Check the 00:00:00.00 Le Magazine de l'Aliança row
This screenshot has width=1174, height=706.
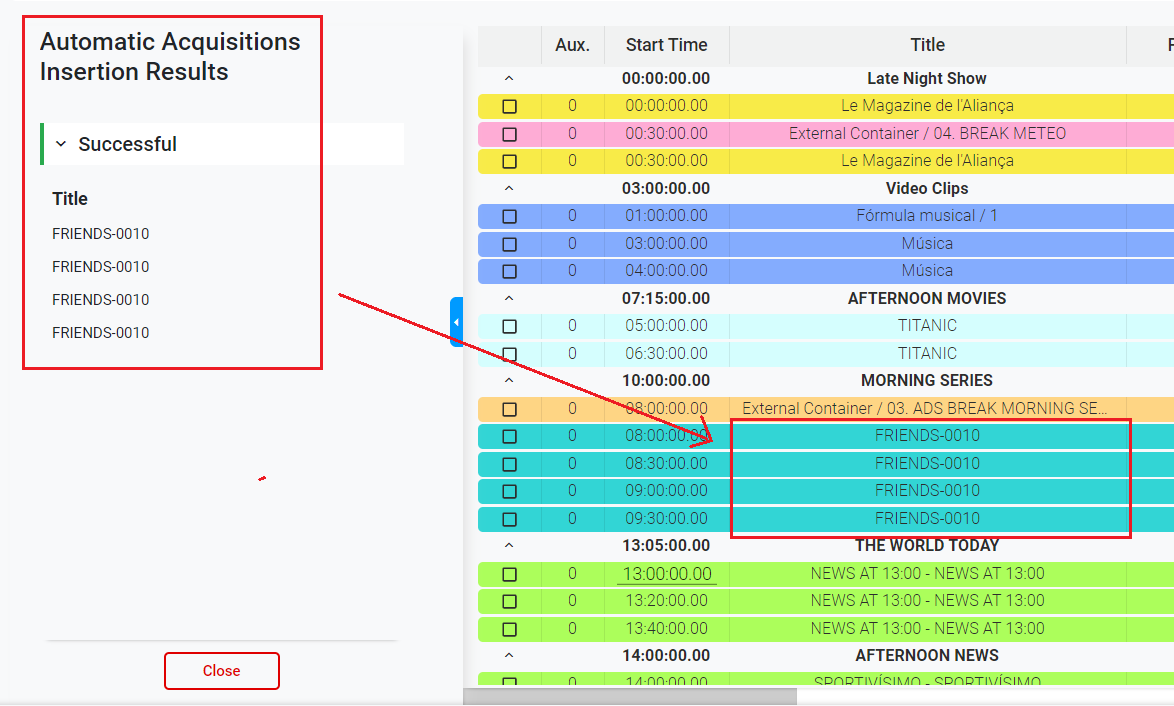tap(509, 106)
